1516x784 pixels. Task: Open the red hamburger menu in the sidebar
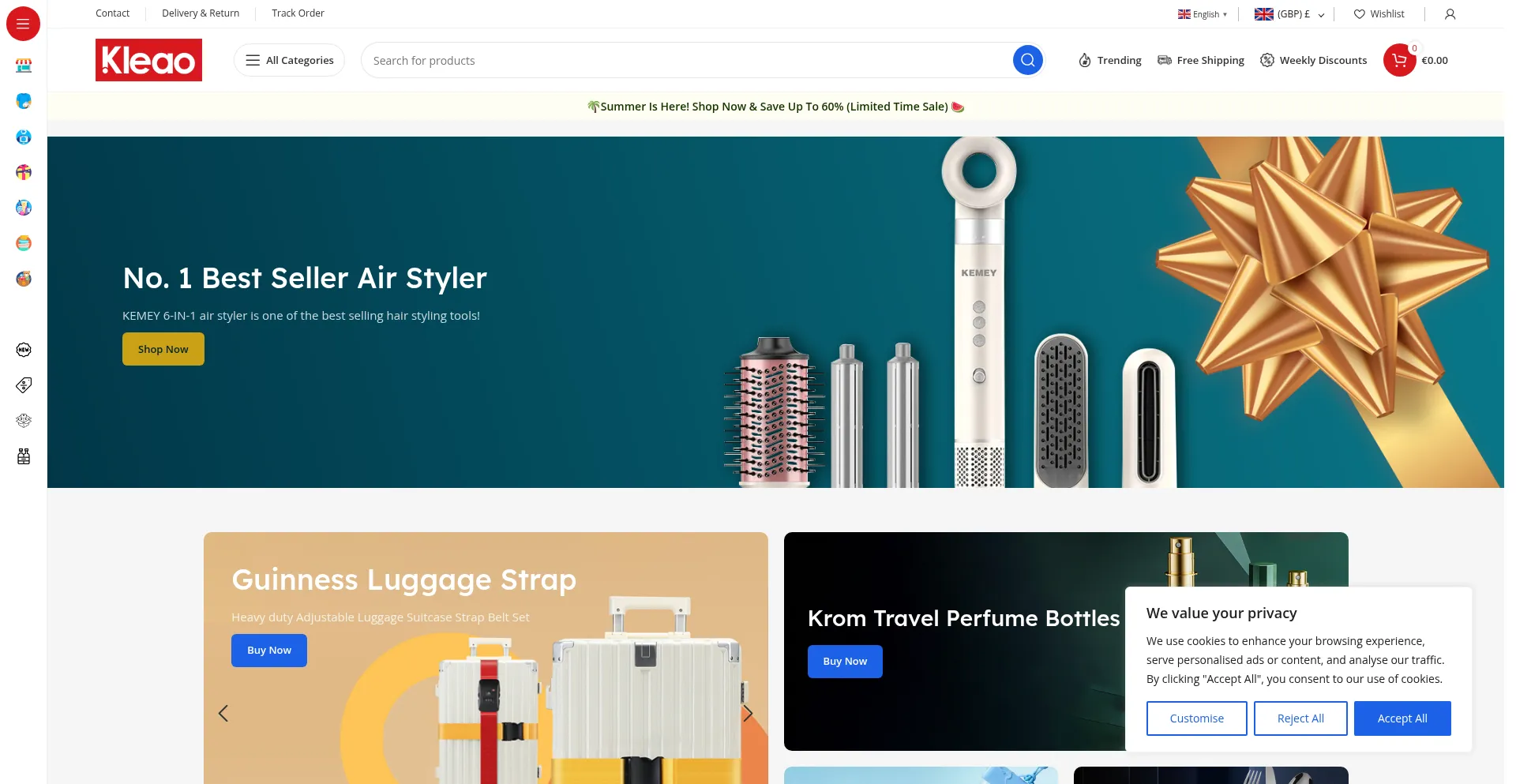(x=23, y=24)
